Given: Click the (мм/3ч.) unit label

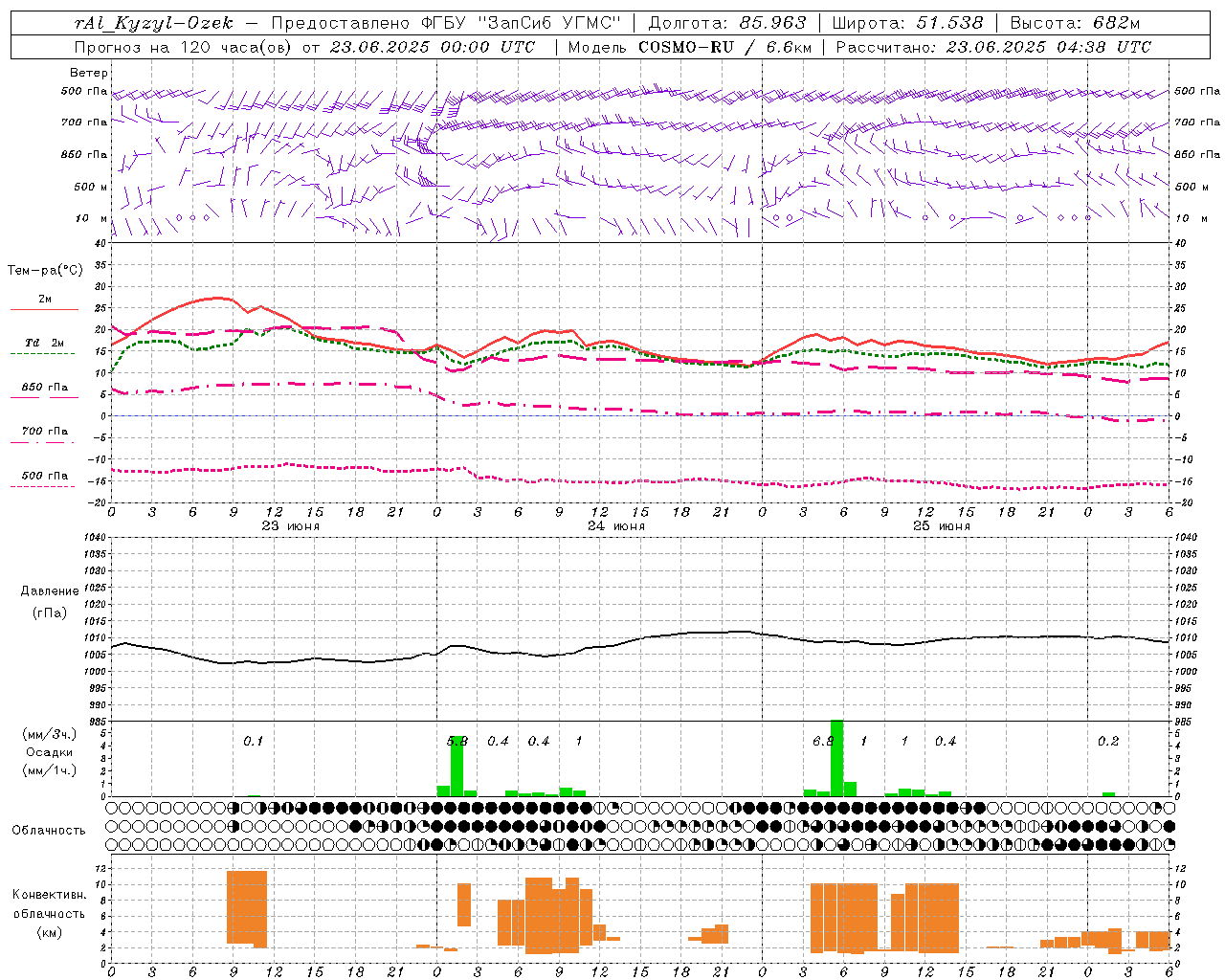Looking at the screenshot, I should 50,735.
